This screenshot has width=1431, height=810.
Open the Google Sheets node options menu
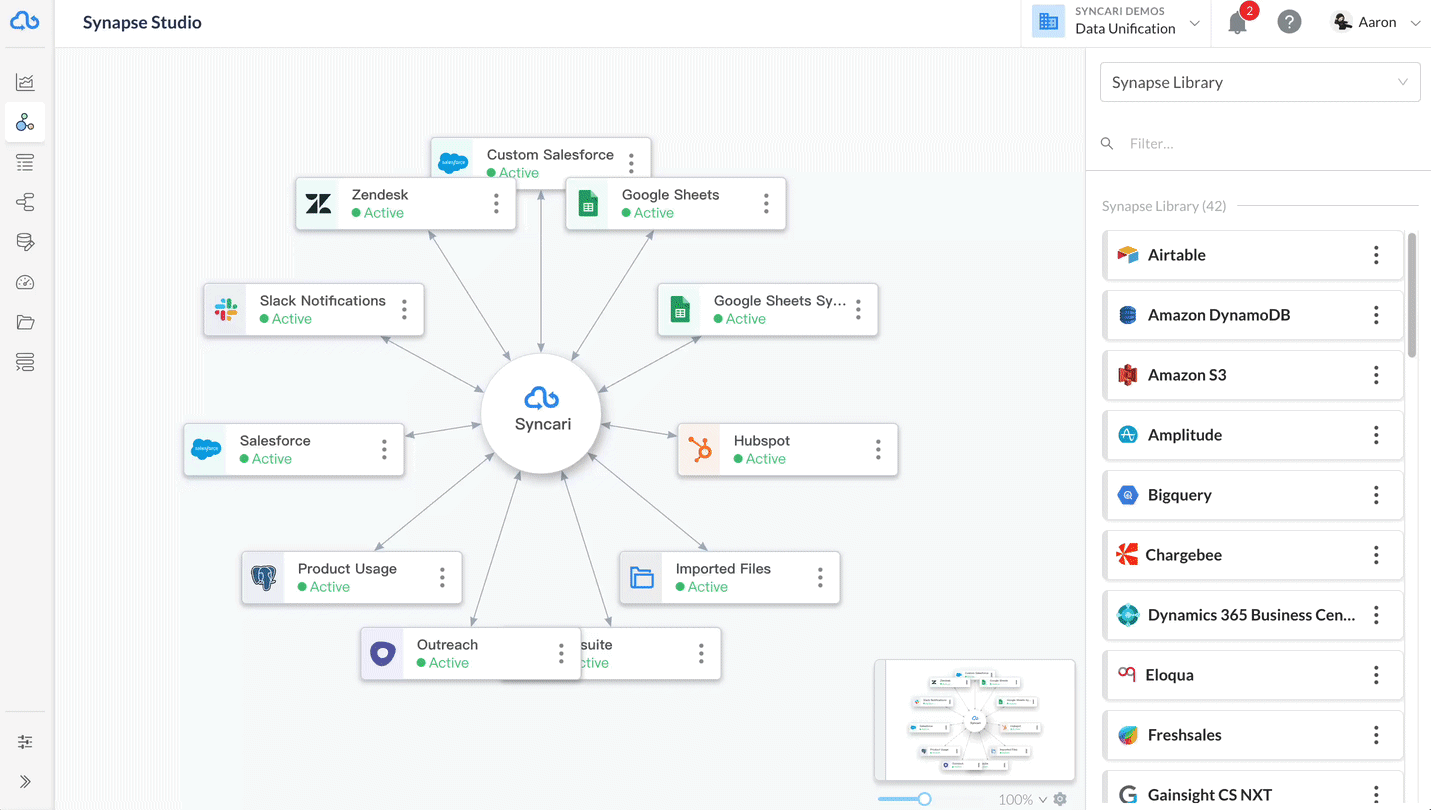[x=766, y=204]
